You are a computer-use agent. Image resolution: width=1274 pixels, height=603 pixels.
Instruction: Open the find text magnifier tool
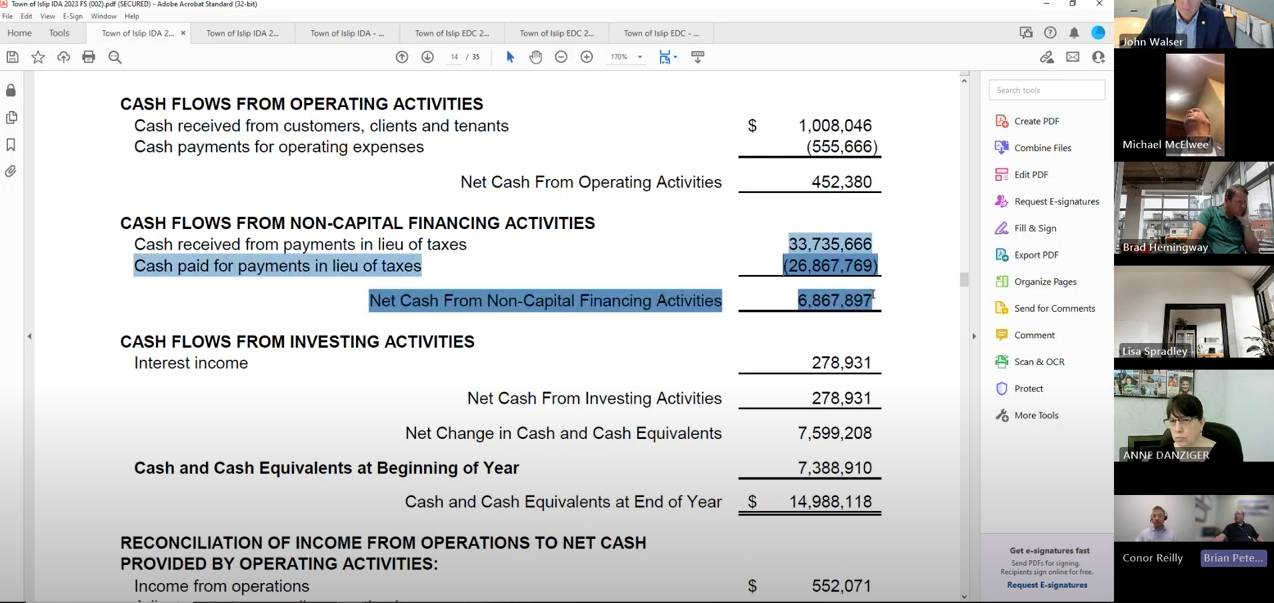[115, 57]
